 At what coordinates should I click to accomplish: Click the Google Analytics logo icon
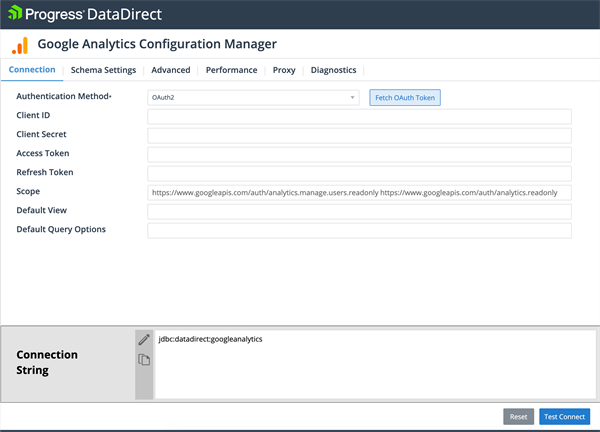click(20, 46)
